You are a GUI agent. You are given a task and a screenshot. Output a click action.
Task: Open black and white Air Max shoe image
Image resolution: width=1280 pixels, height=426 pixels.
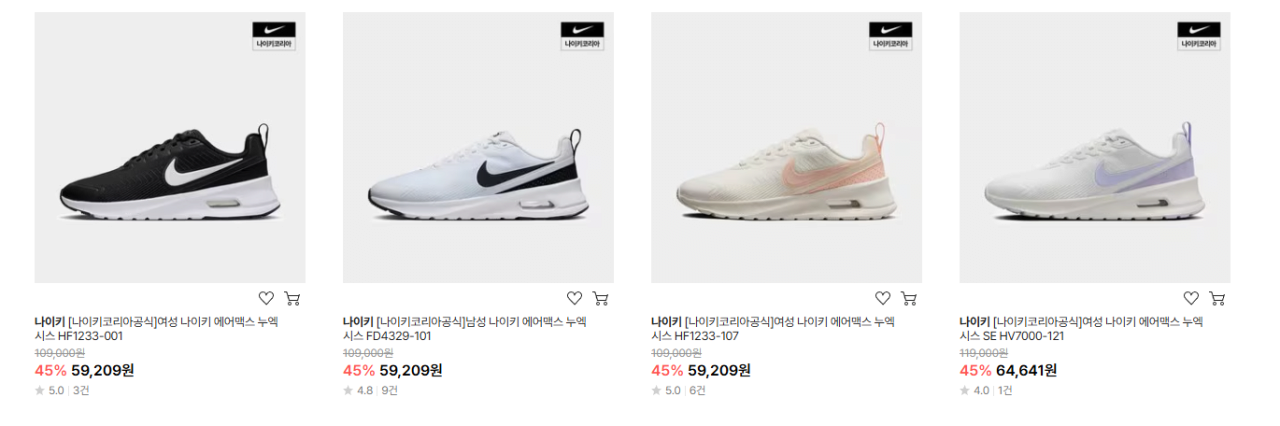pos(170,147)
